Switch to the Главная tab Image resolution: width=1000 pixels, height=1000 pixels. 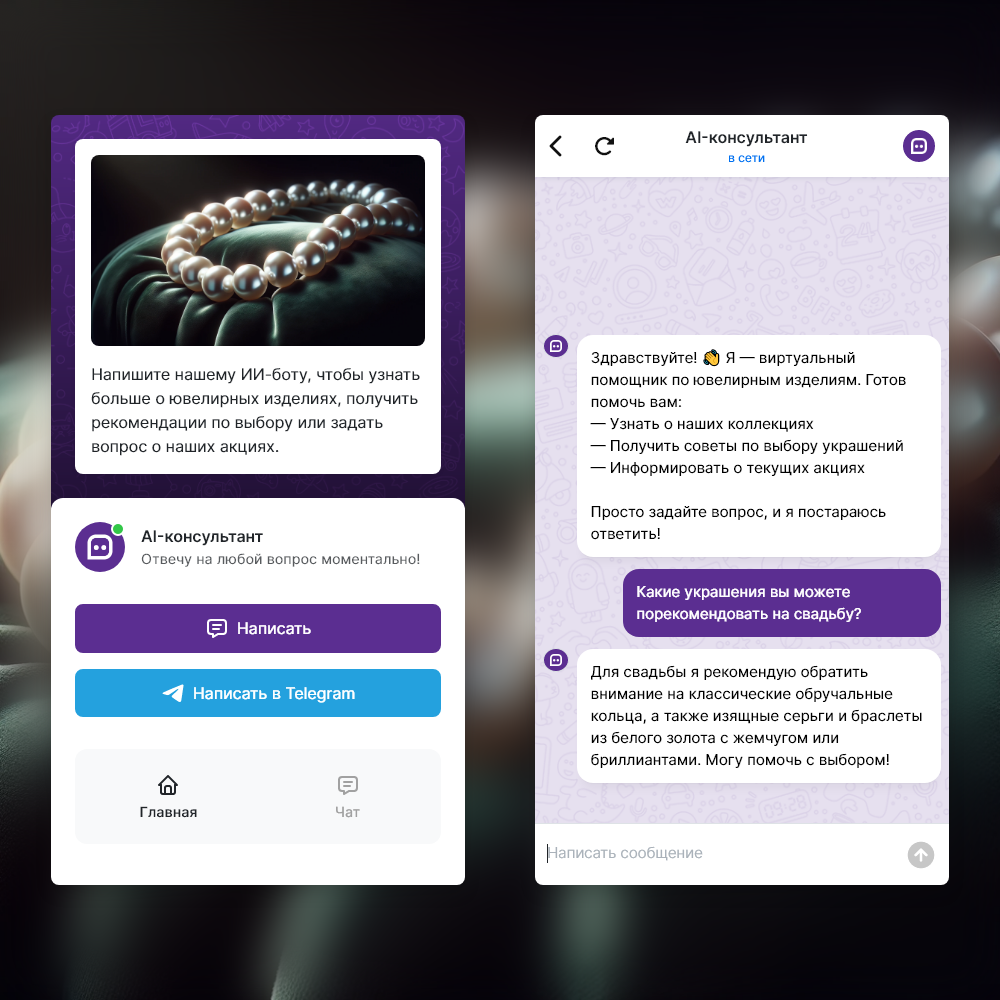[168, 797]
